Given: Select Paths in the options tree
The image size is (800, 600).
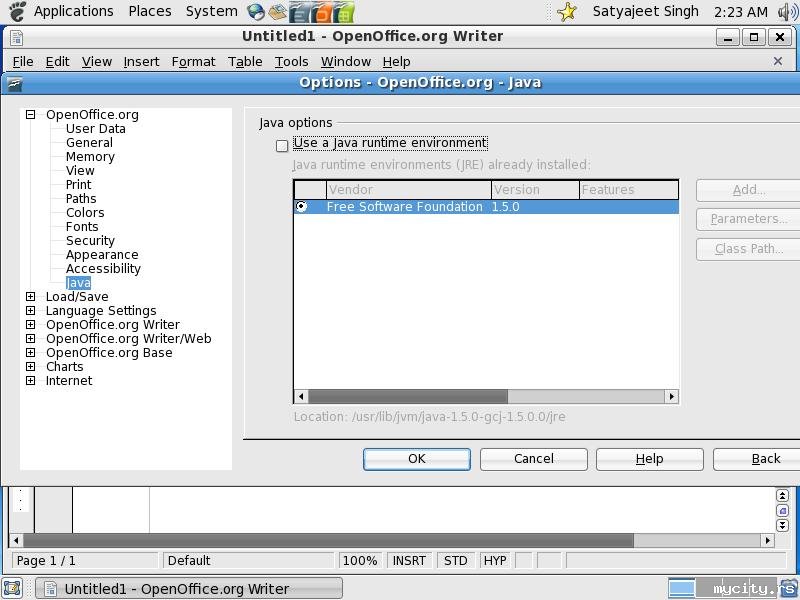Looking at the screenshot, I should point(81,198).
